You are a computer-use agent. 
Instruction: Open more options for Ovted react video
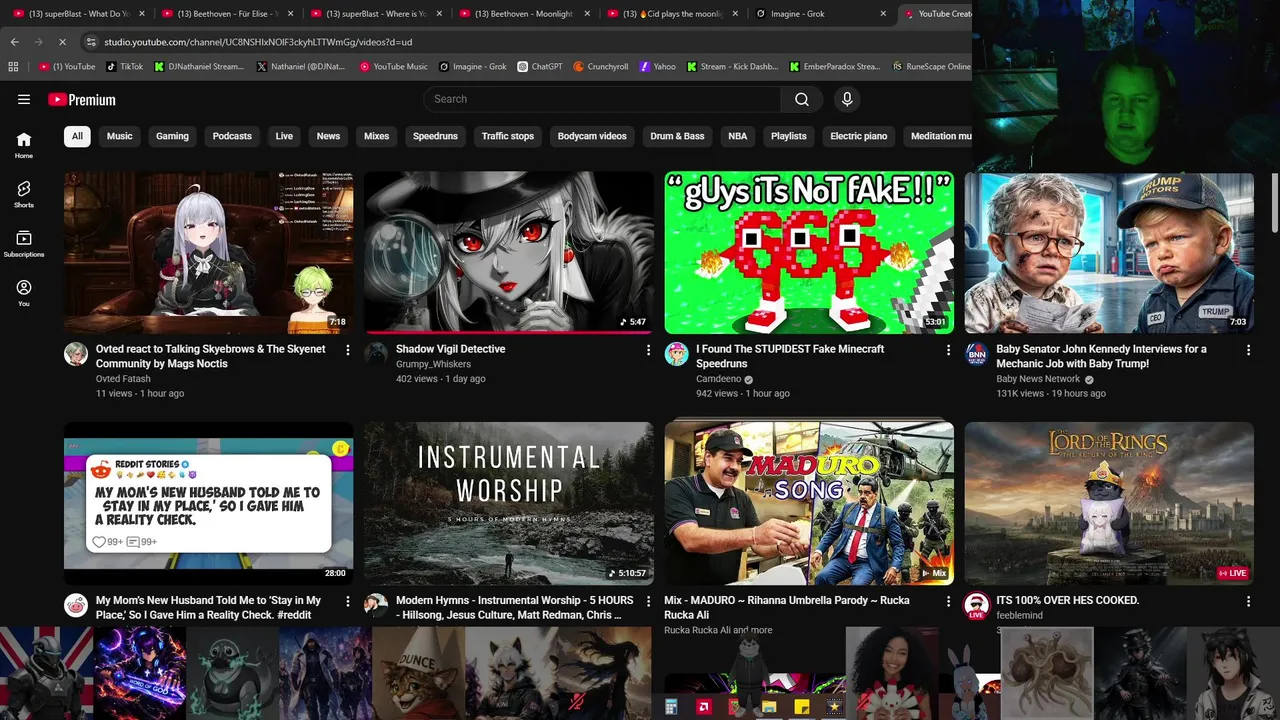click(348, 350)
